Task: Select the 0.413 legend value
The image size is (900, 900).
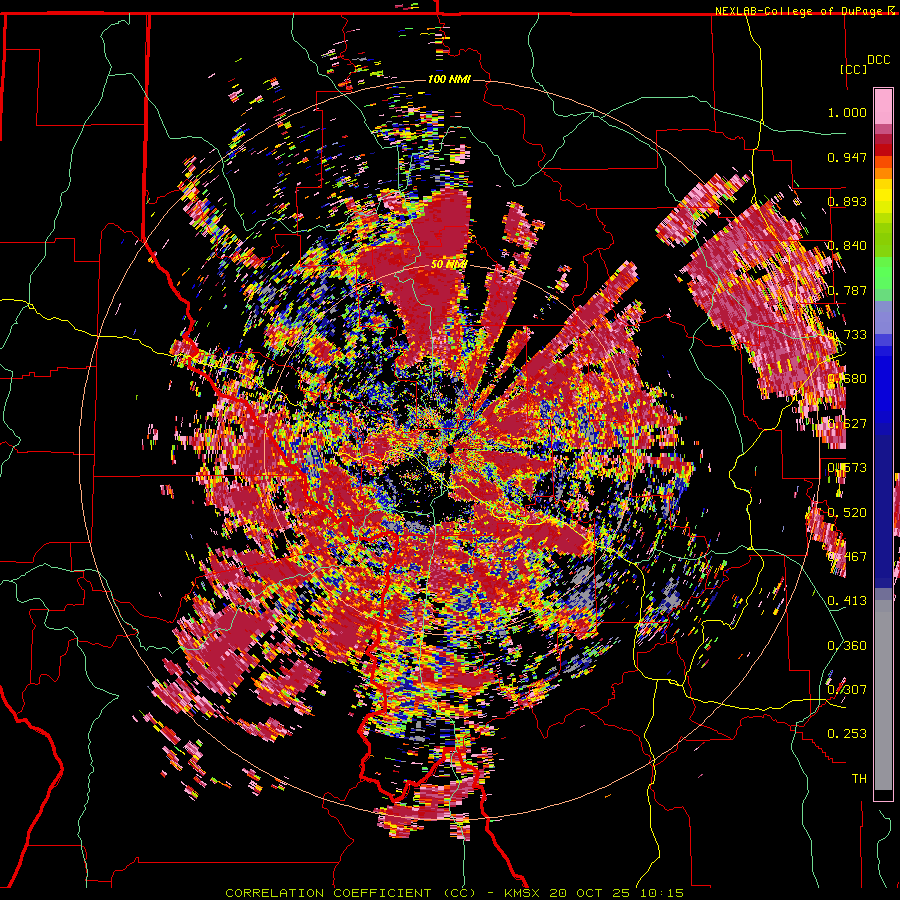Action: [x=847, y=601]
